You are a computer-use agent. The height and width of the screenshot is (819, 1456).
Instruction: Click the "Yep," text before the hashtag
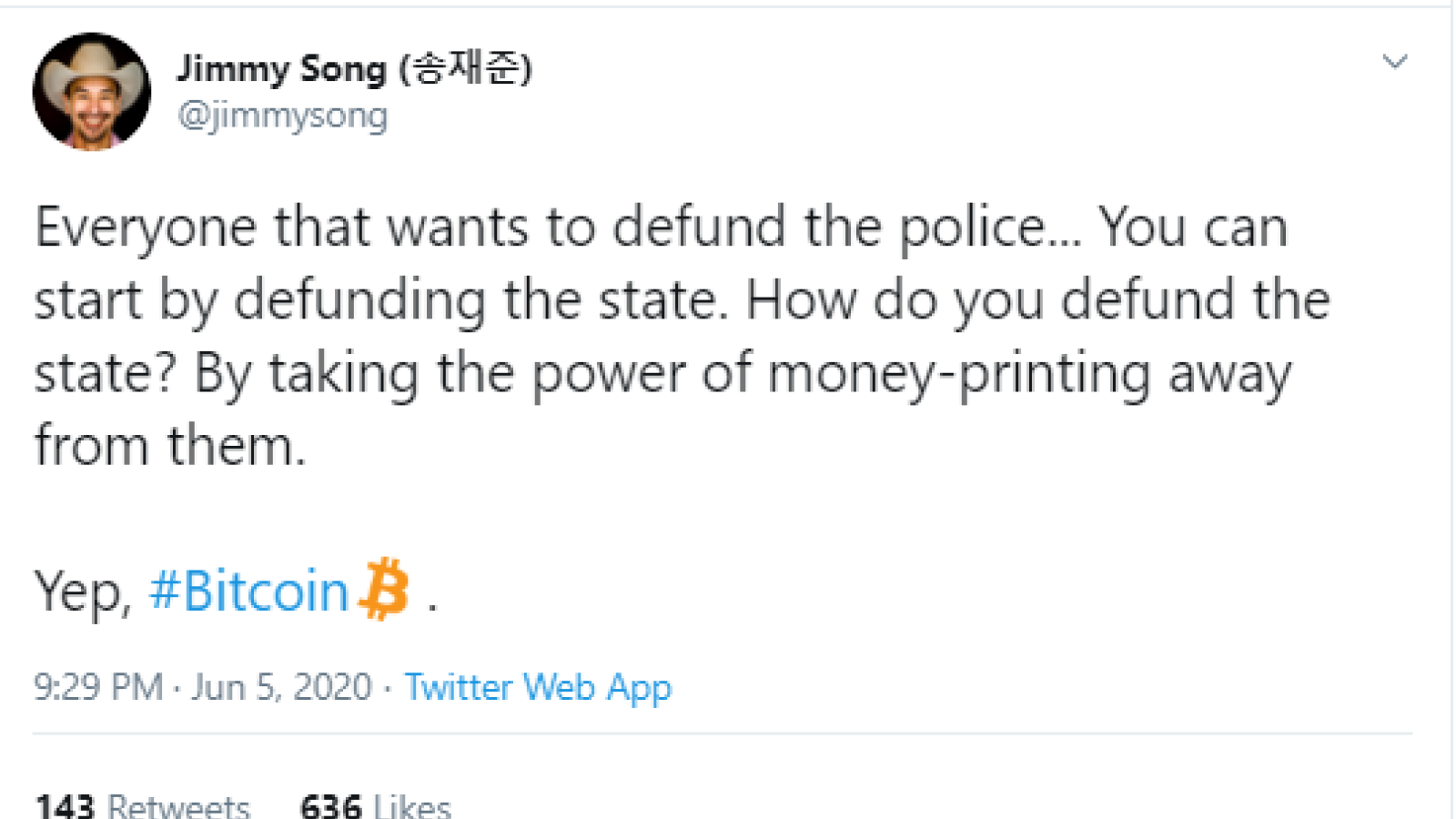[84, 592]
